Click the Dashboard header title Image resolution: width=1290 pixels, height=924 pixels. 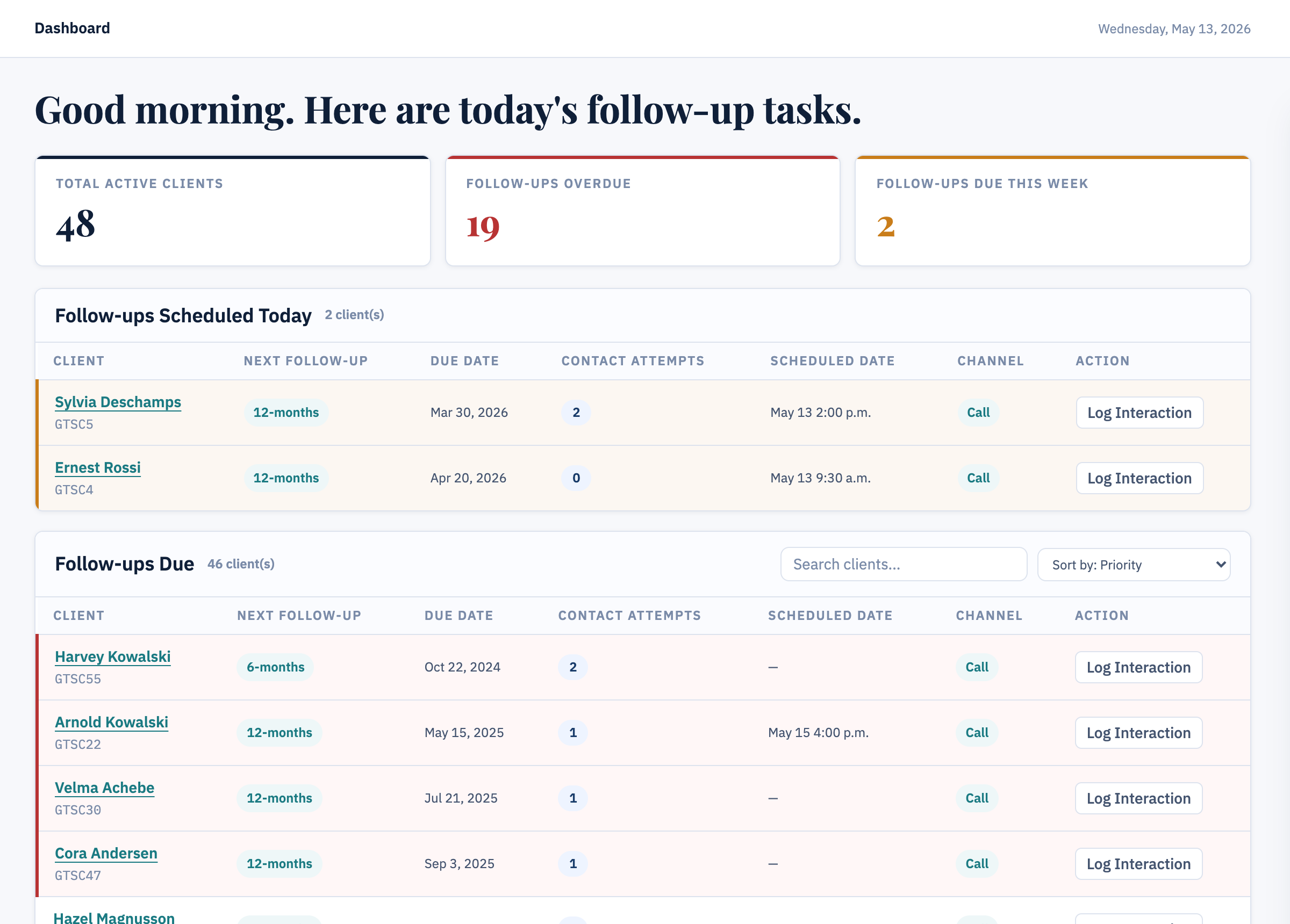(x=72, y=28)
